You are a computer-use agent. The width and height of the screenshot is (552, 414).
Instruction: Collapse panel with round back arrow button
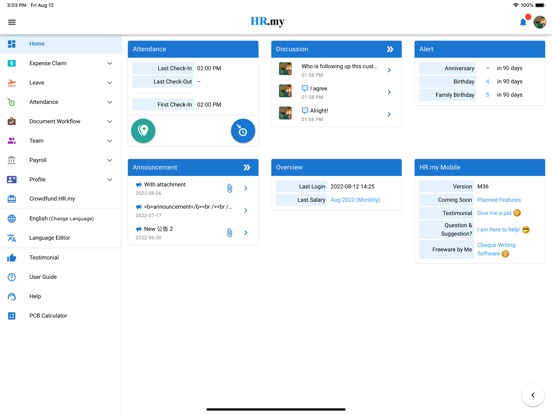coord(533,395)
